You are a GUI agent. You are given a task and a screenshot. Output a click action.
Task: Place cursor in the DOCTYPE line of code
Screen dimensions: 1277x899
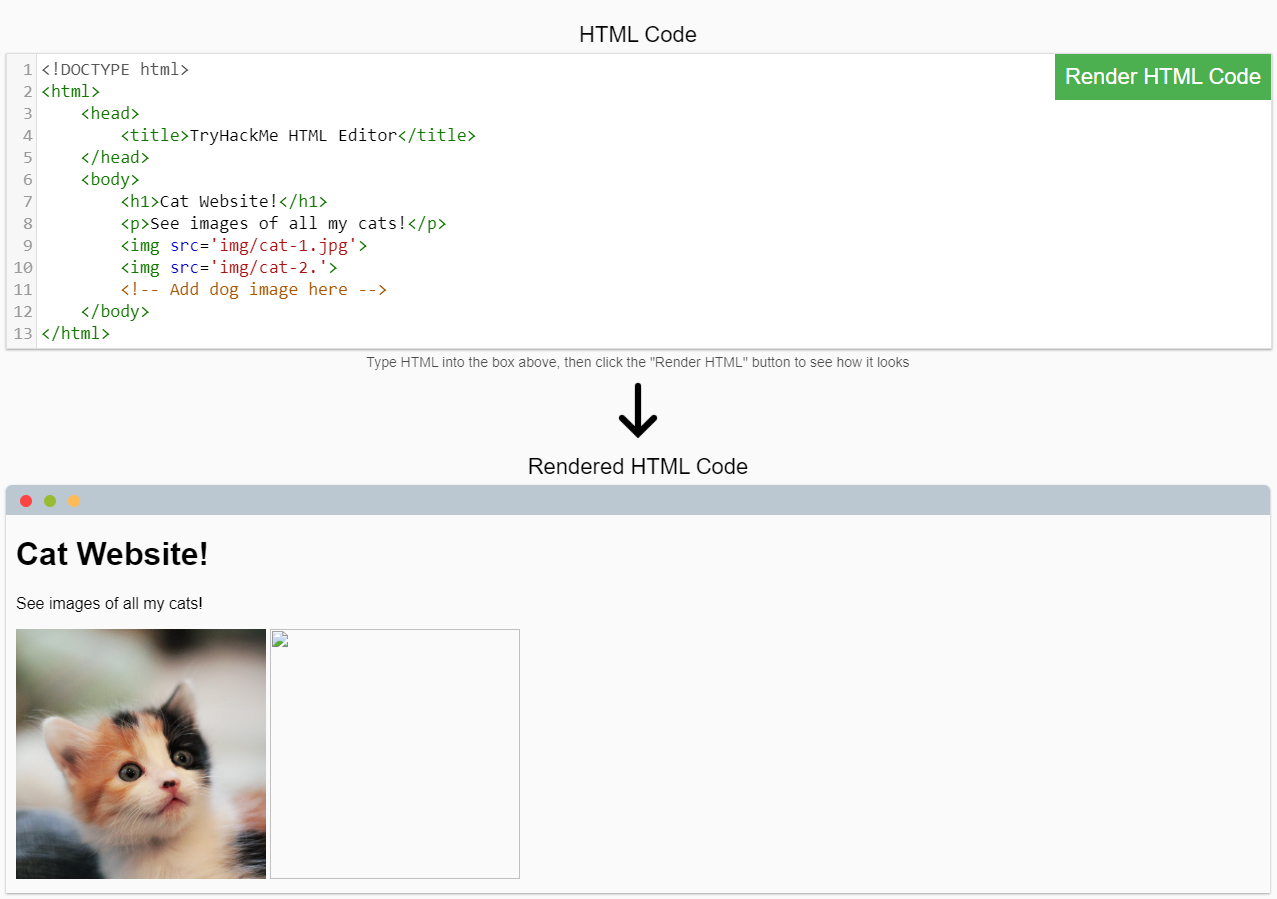click(115, 70)
